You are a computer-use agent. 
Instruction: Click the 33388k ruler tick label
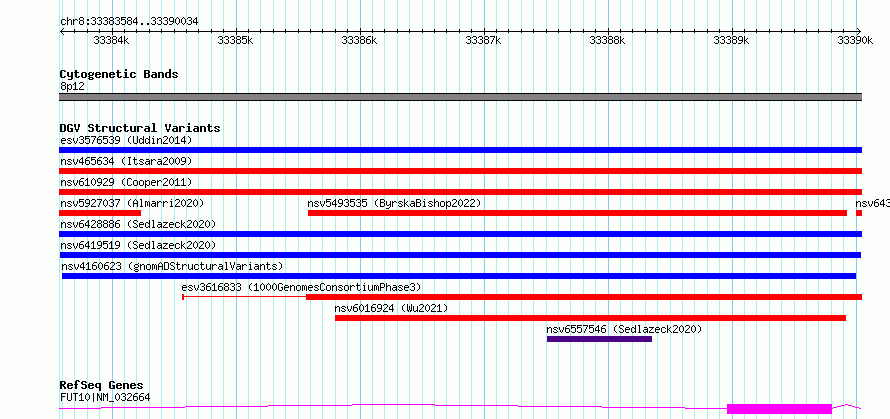pos(607,40)
